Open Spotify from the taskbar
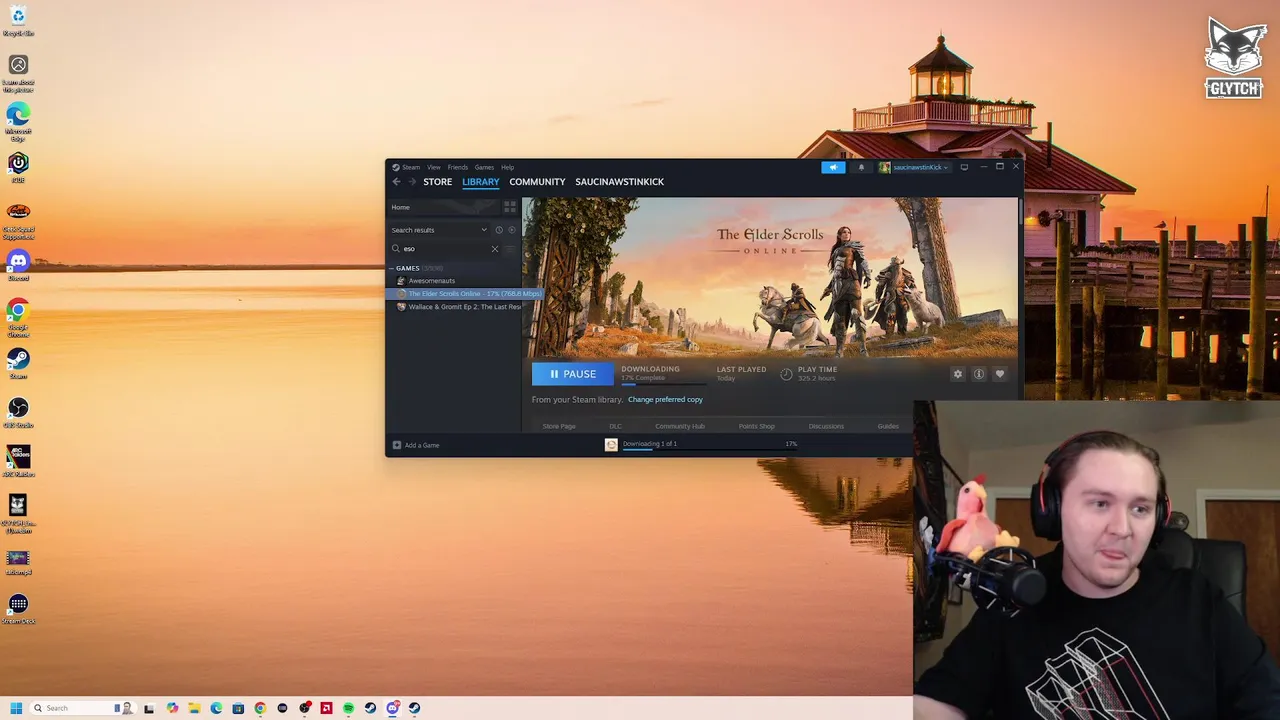Image resolution: width=1280 pixels, height=720 pixels. point(348,708)
